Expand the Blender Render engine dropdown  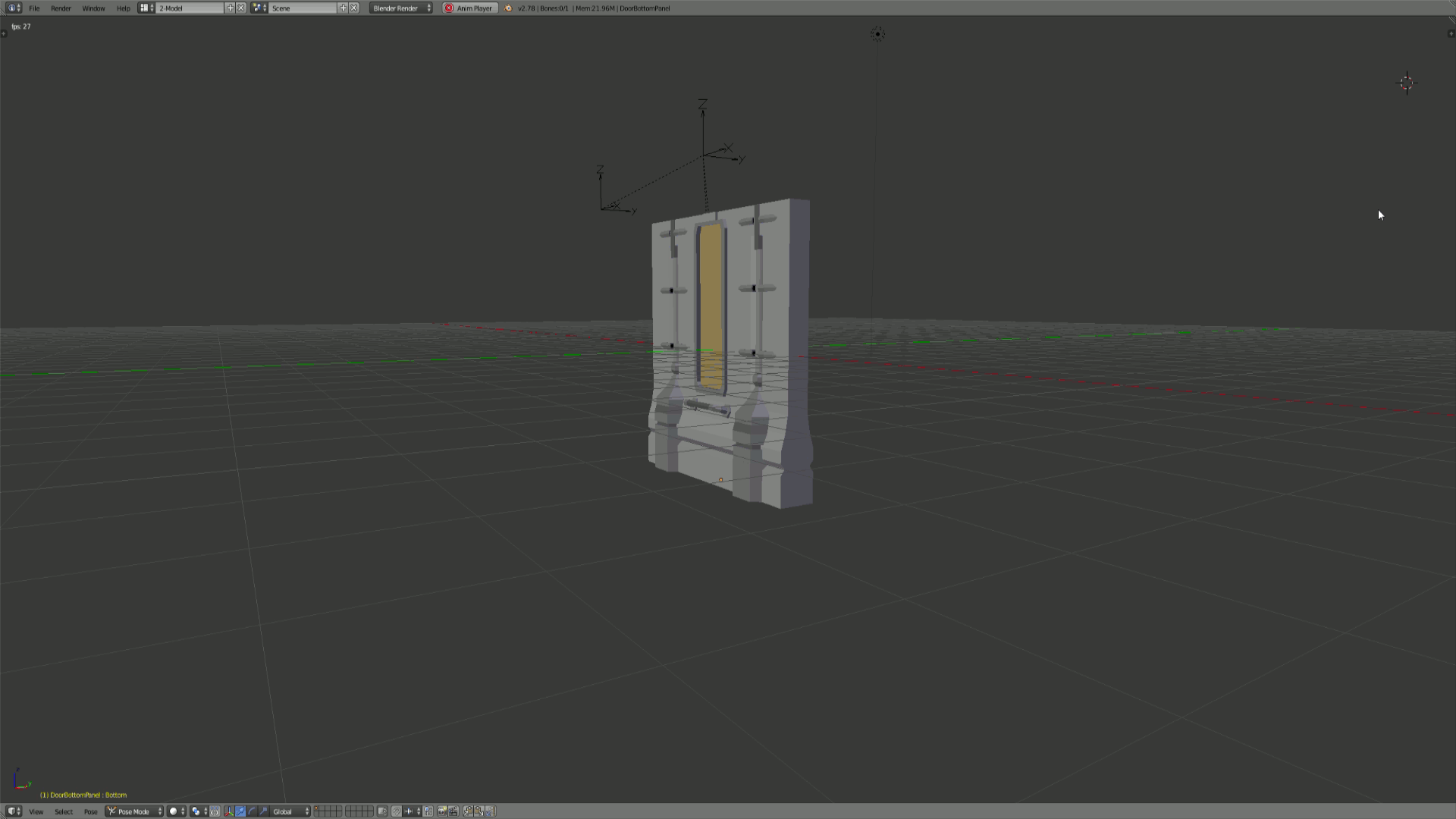click(x=401, y=8)
